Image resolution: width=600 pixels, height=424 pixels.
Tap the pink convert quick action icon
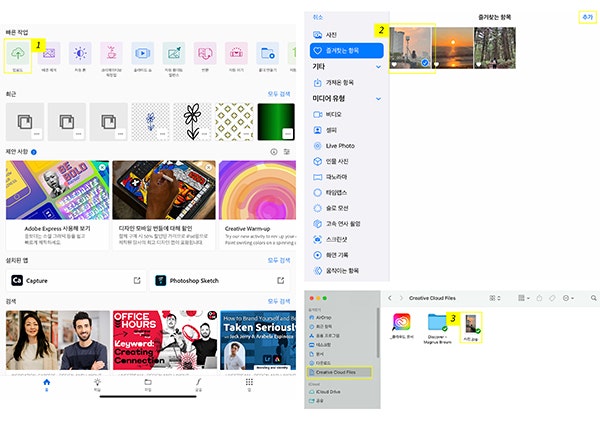(205, 53)
